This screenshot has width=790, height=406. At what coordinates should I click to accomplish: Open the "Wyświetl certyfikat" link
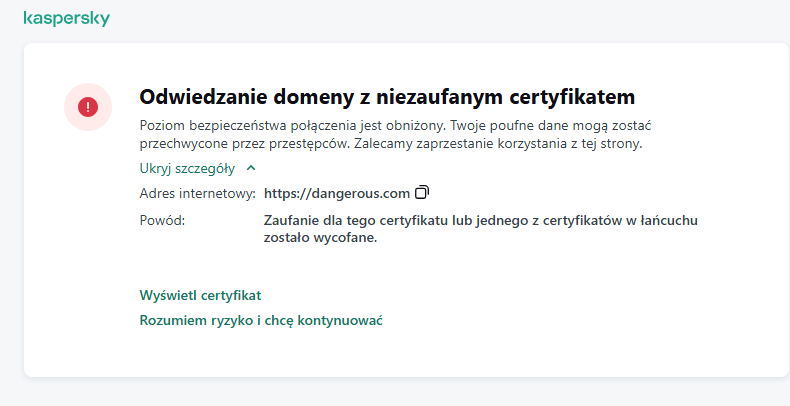click(200, 295)
